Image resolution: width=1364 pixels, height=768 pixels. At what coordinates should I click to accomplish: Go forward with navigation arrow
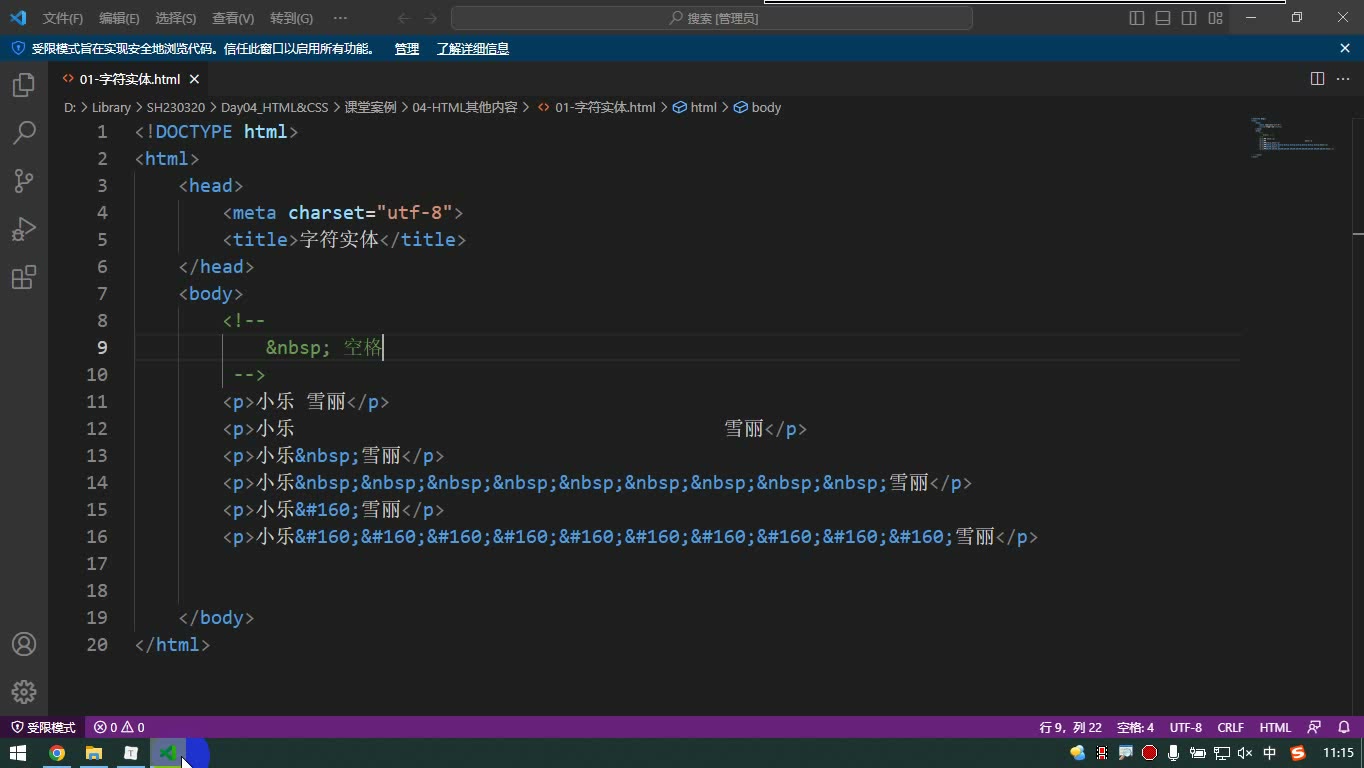point(431,18)
